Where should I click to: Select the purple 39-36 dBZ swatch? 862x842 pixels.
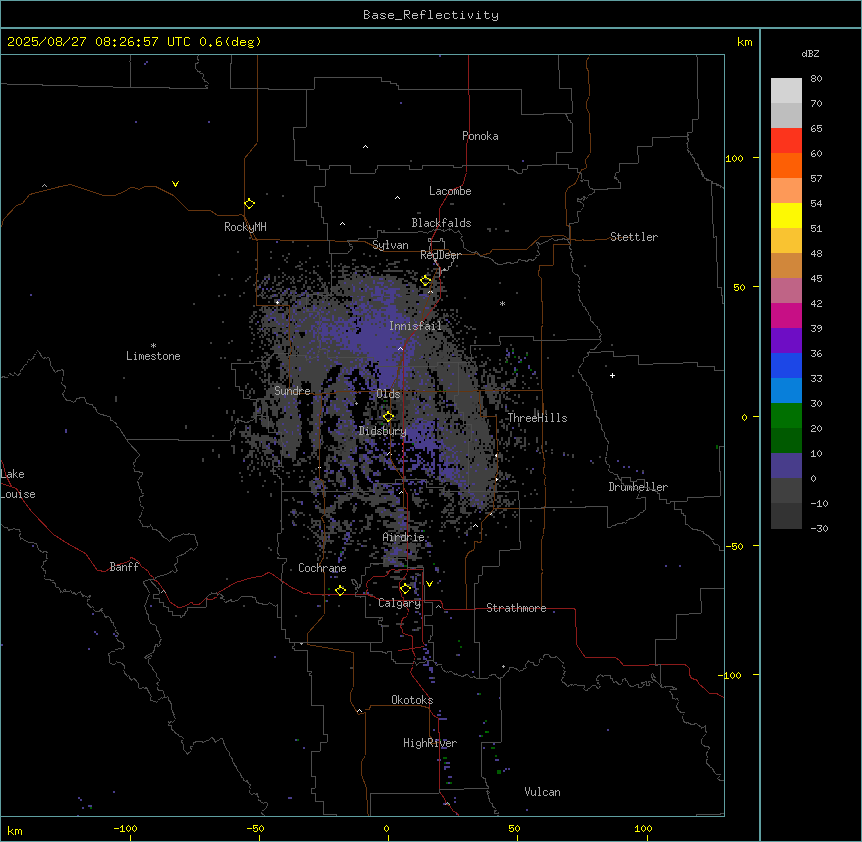(x=786, y=341)
